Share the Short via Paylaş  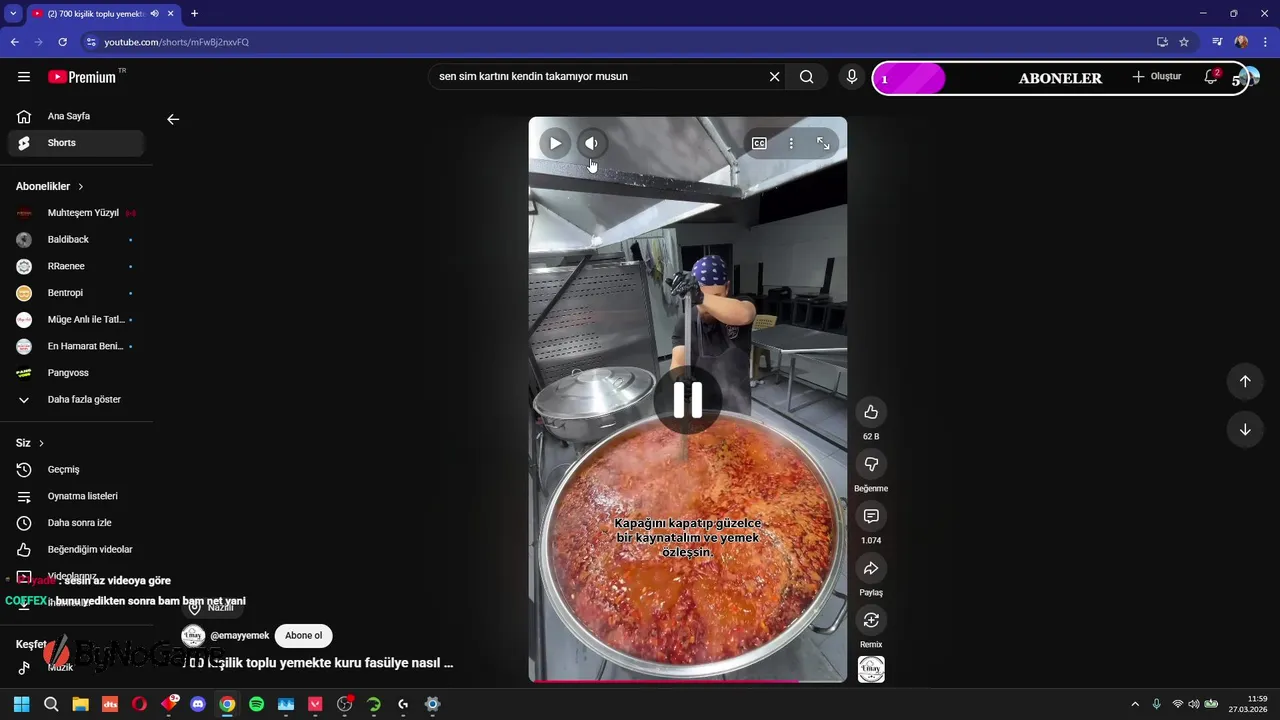tap(871, 568)
